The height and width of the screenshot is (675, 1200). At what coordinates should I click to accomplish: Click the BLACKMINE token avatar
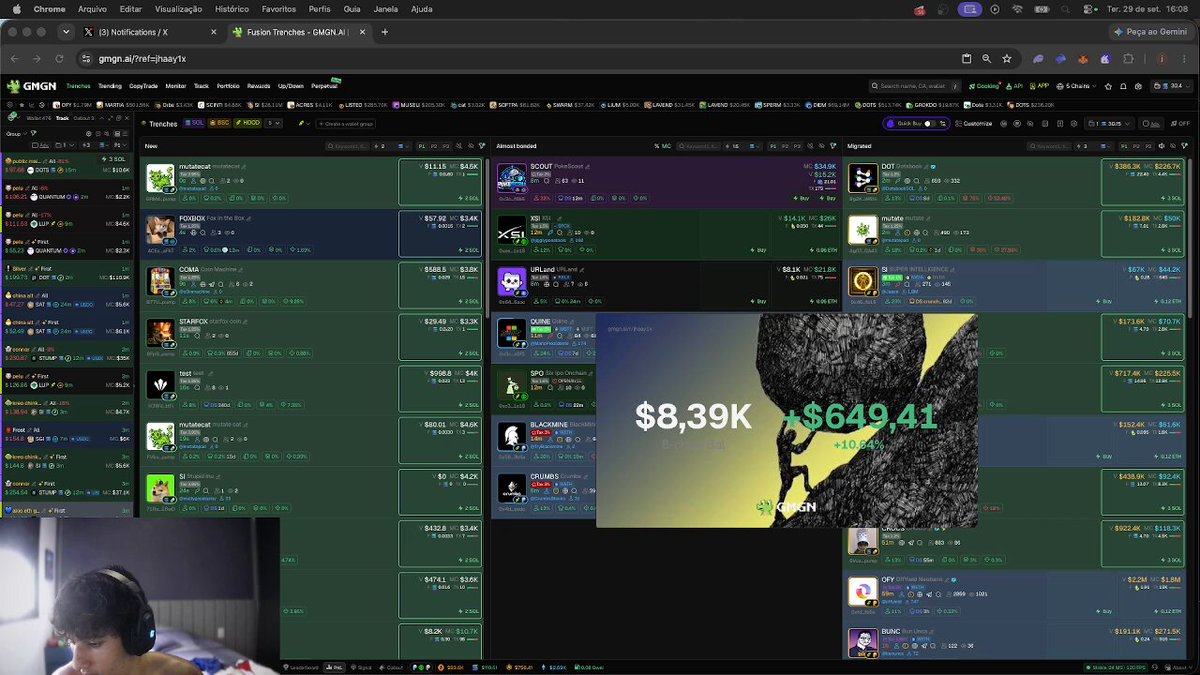coord(512,436)
